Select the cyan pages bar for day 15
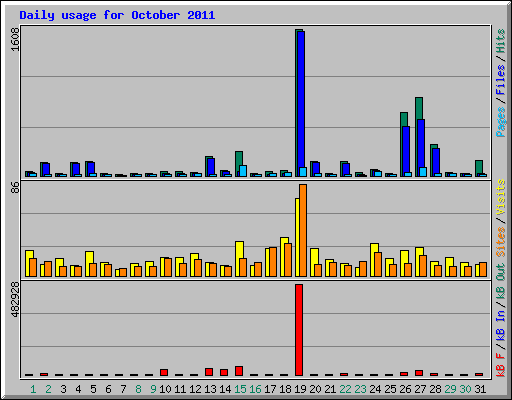 (243, 171)
